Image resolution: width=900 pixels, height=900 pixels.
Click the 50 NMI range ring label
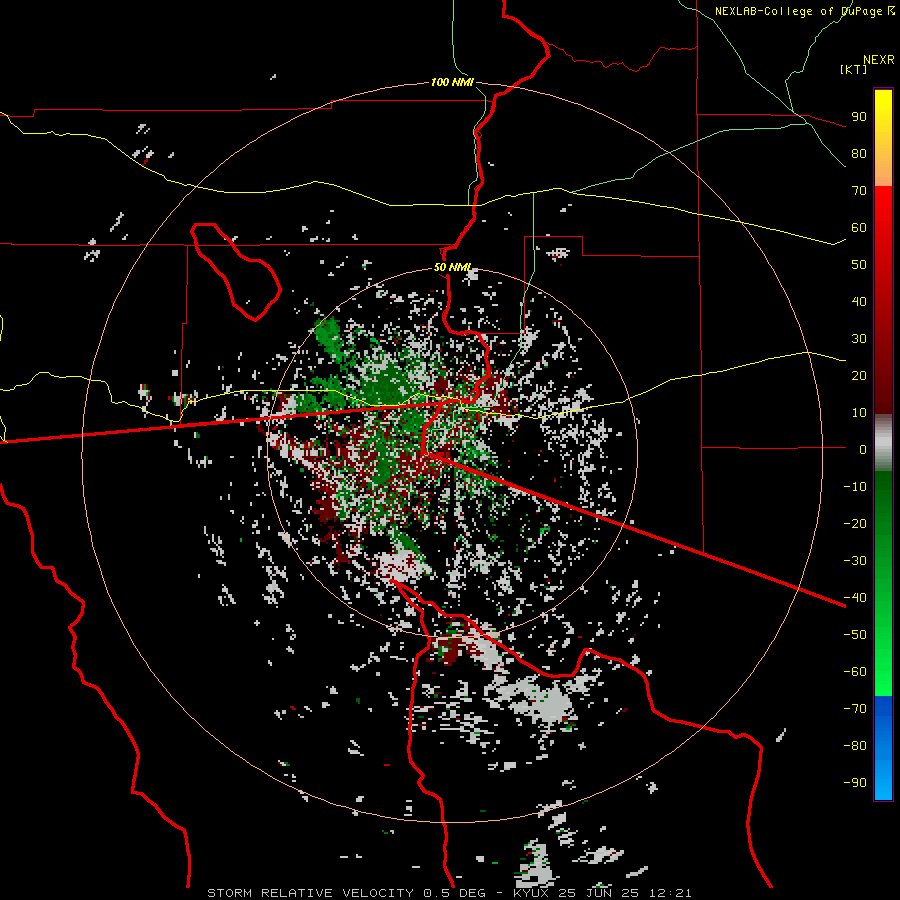pyautogui.click(x=452, y=267)
